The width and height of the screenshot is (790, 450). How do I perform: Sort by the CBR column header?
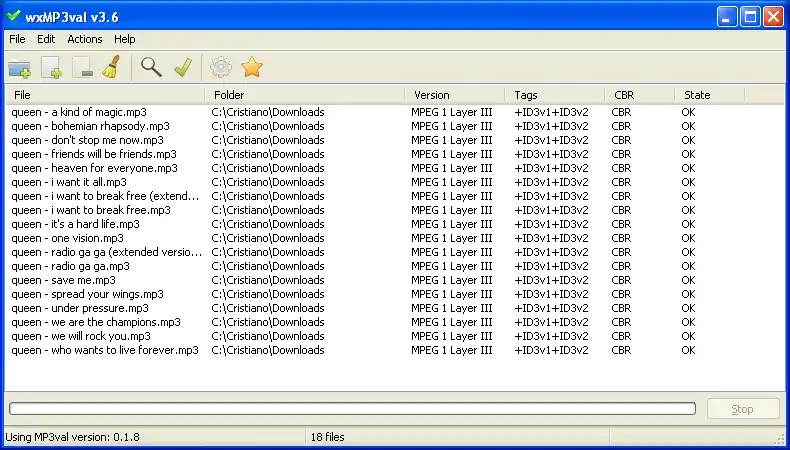[640, 95]
